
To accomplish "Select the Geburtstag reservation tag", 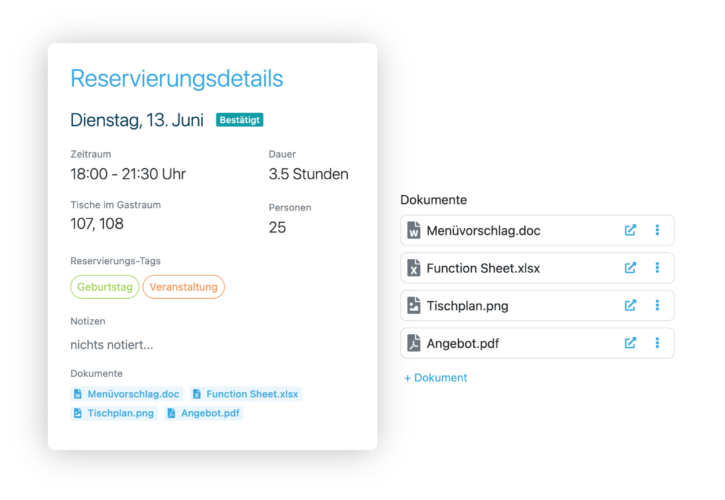I will tap(104, 287).
